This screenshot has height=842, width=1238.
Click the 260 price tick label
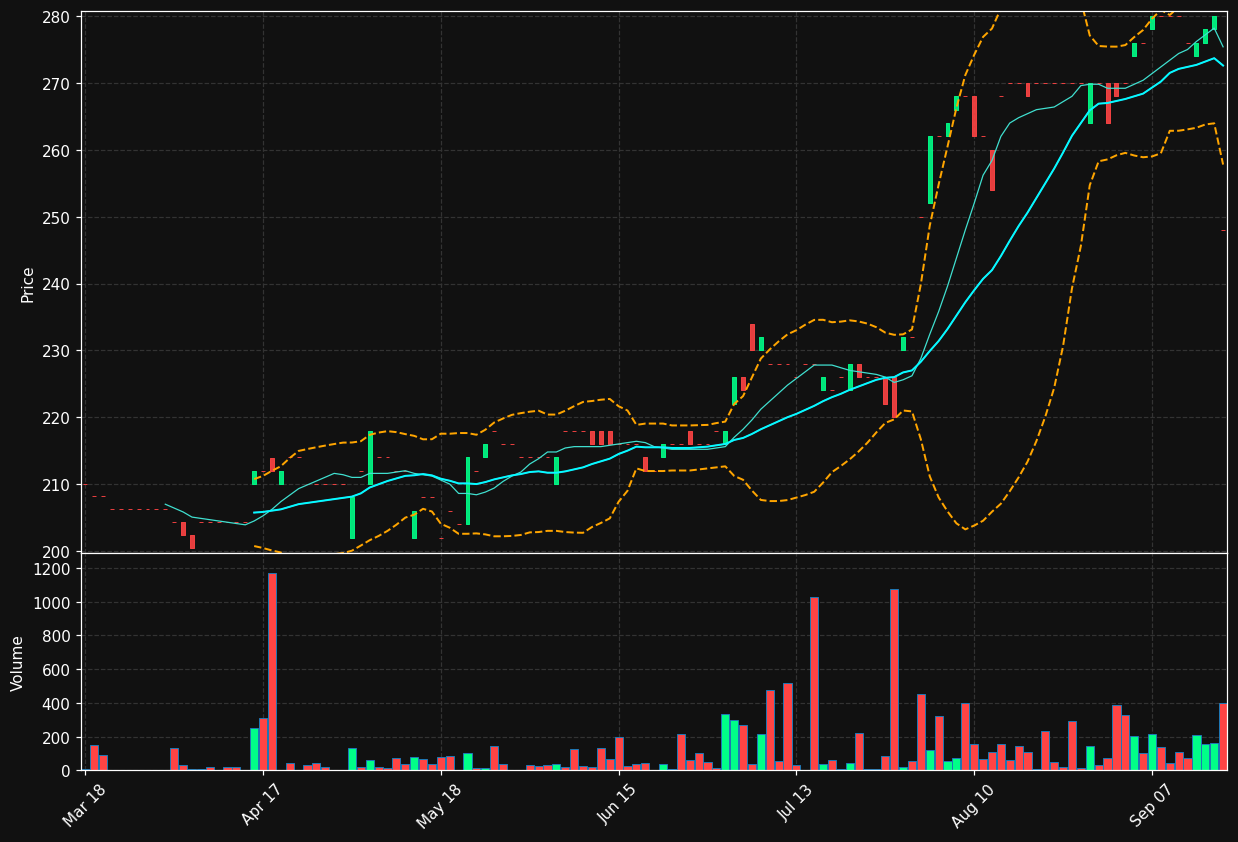pyautogui.click(x=55, y=151)
